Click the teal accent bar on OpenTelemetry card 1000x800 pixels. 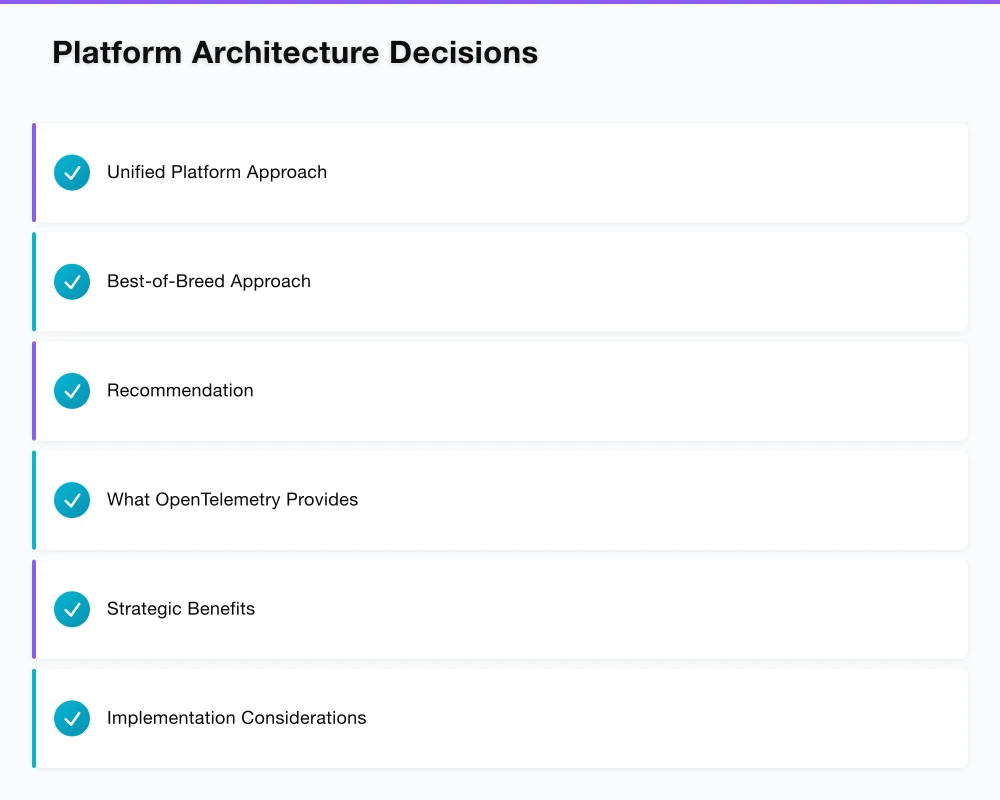tap(34, 500)
